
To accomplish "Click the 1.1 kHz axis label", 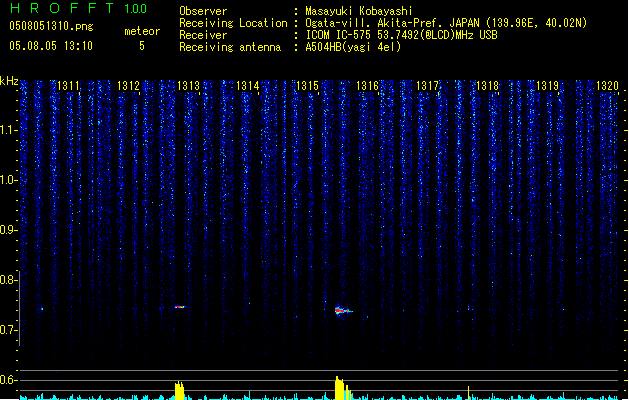I will (x=8, y=130).
